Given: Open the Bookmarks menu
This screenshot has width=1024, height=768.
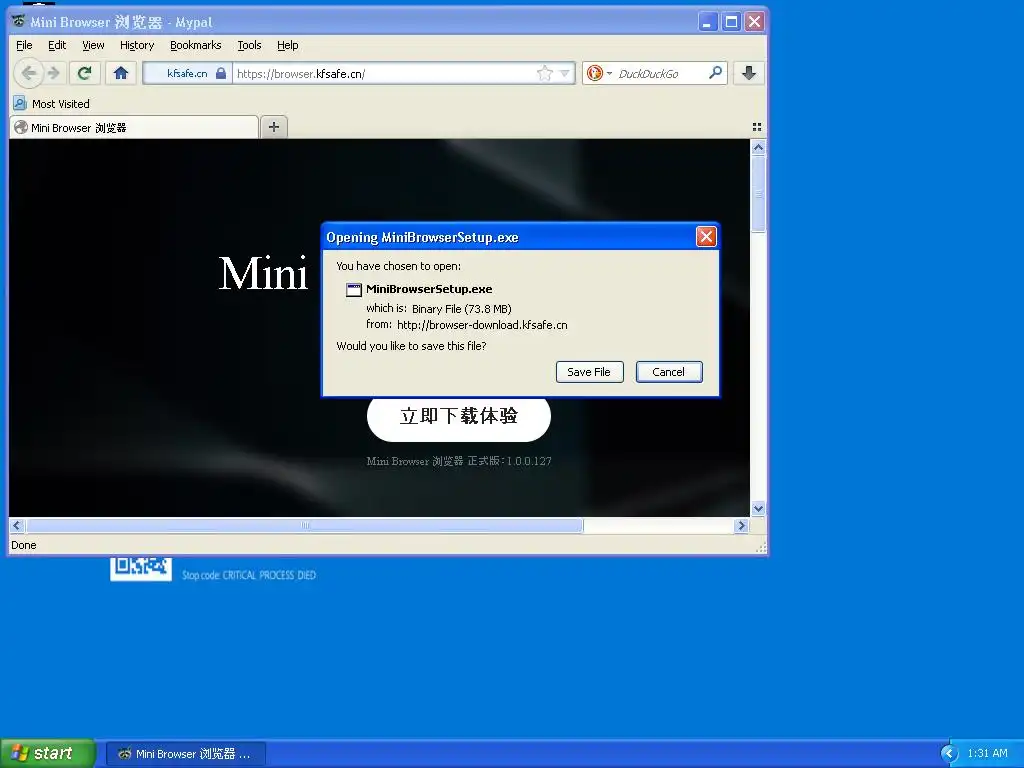Looking at the screenshot, I should (195, 45).
